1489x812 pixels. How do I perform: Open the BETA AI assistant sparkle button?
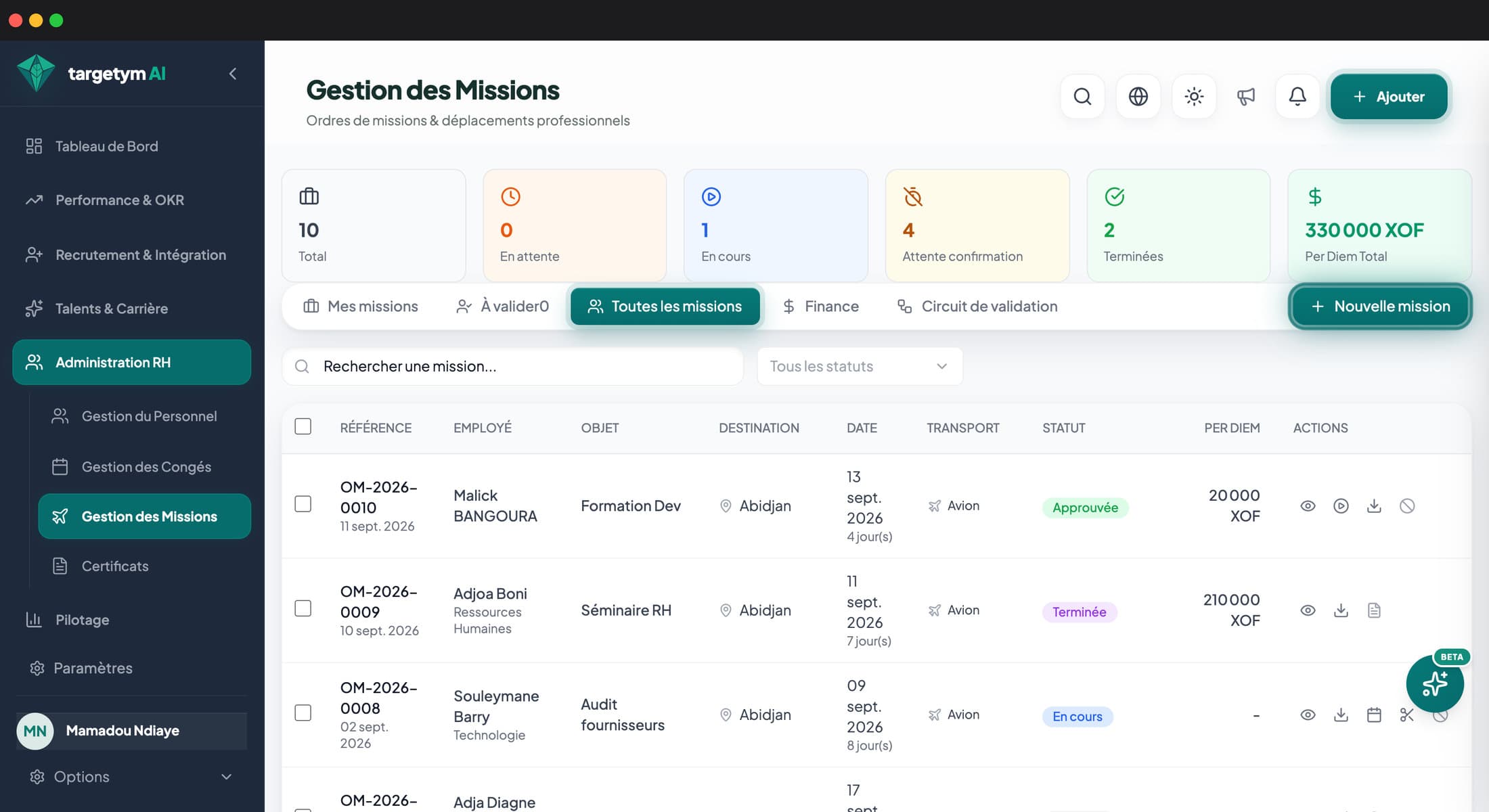[x=1435, y=683]
